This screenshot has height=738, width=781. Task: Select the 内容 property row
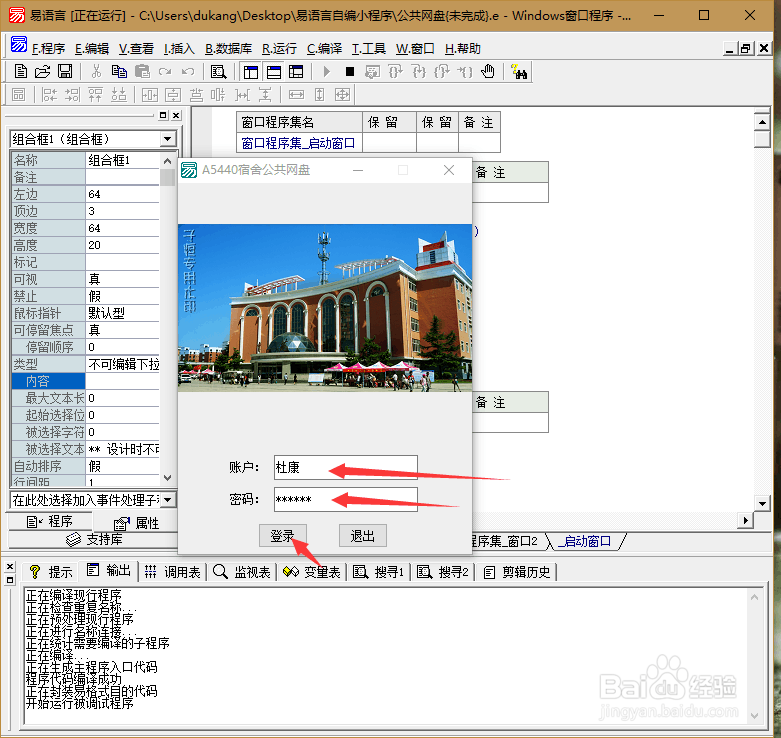tap(85, 381)
